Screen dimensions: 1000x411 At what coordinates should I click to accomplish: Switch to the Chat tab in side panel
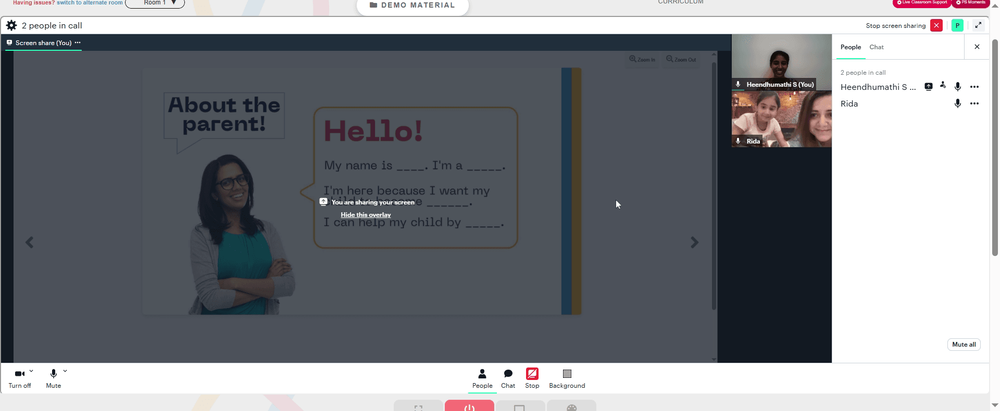pyautogui.click(x=876, y=47)
